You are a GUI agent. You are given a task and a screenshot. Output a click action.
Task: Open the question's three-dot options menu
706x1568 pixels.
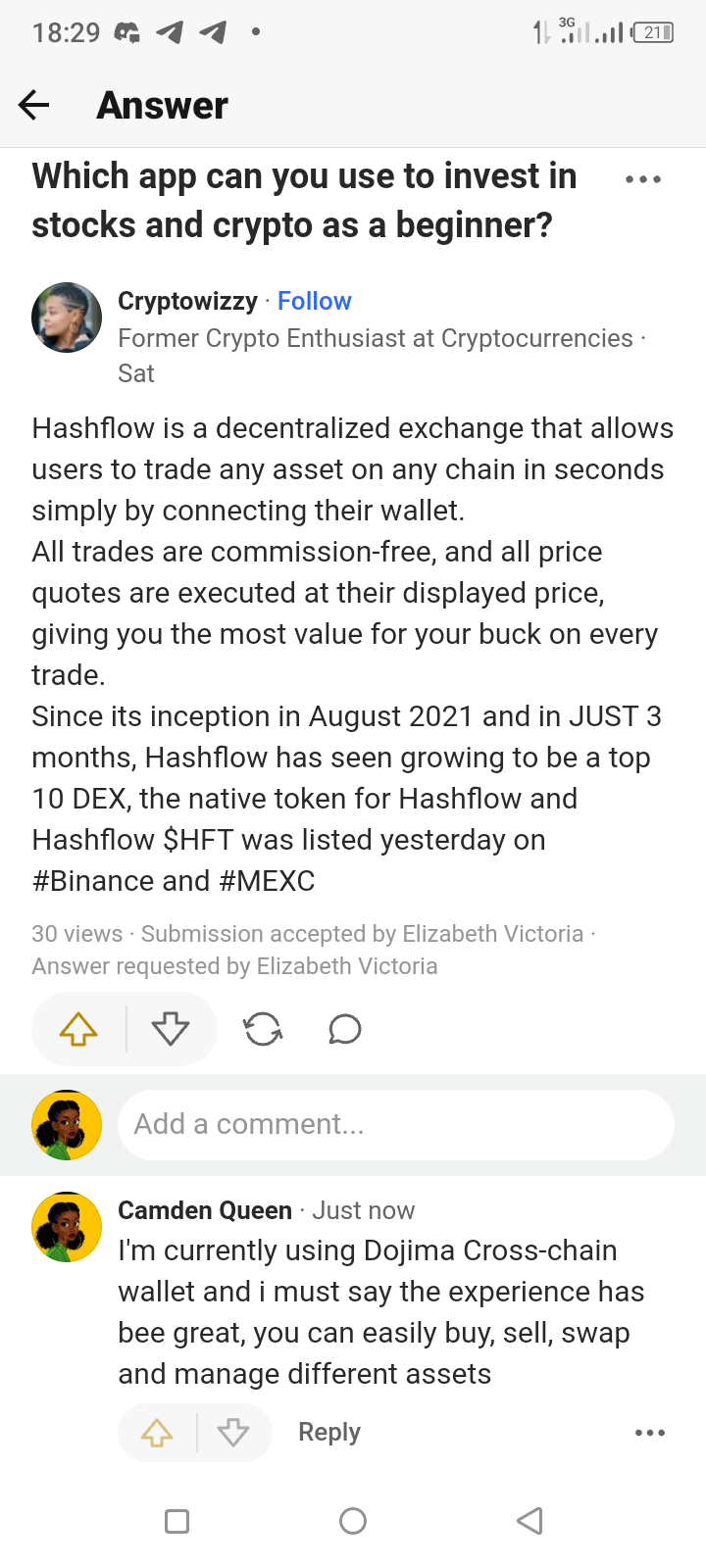(x=643, y=179)
